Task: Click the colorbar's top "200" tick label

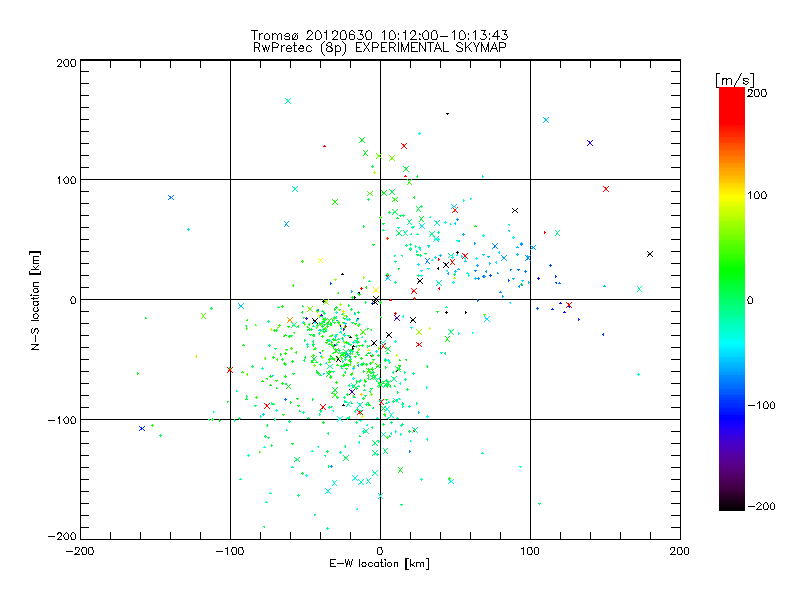Action: click(757, 93)
